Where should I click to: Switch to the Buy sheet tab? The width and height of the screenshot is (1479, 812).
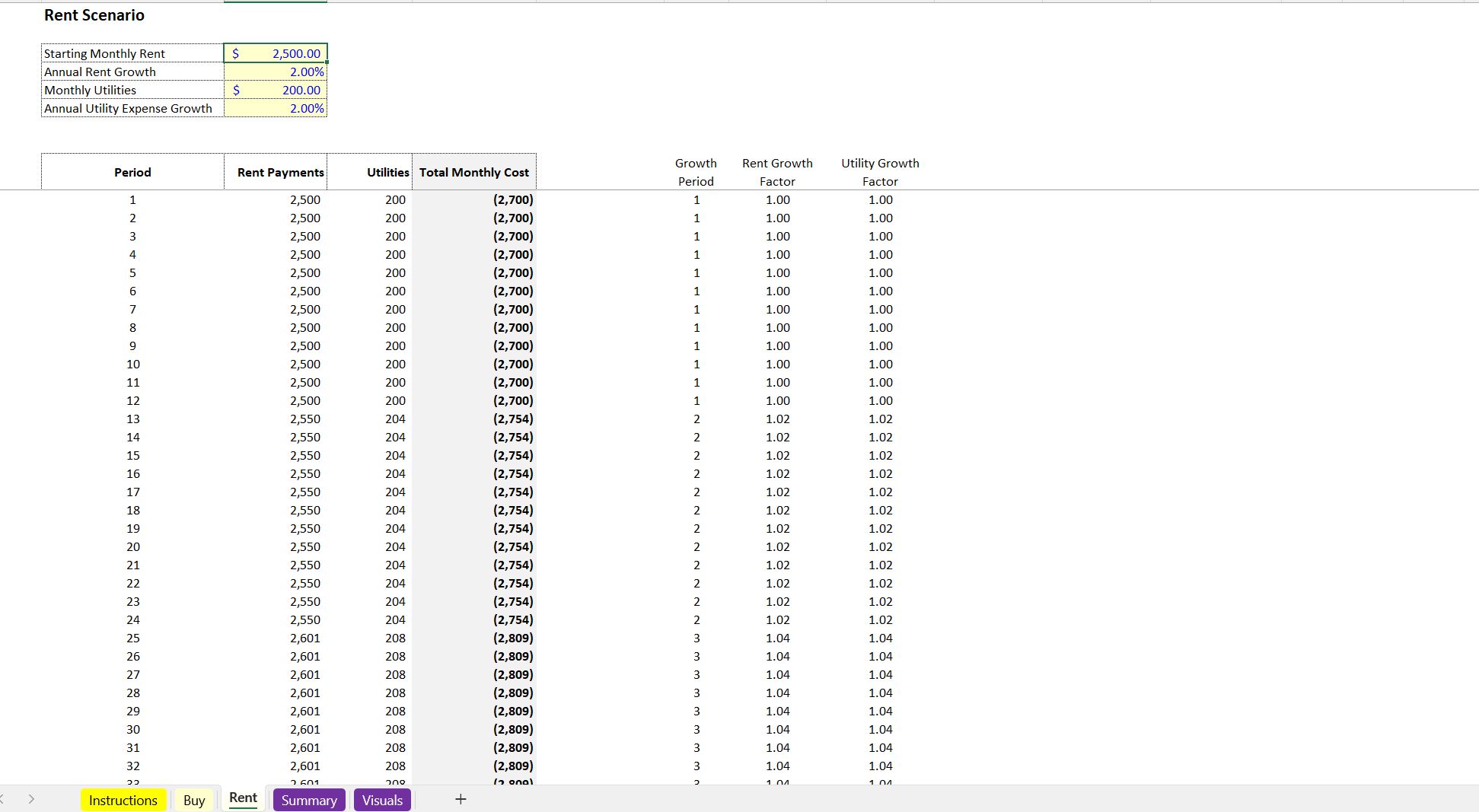pyautogui.click(x=194, y=800)
